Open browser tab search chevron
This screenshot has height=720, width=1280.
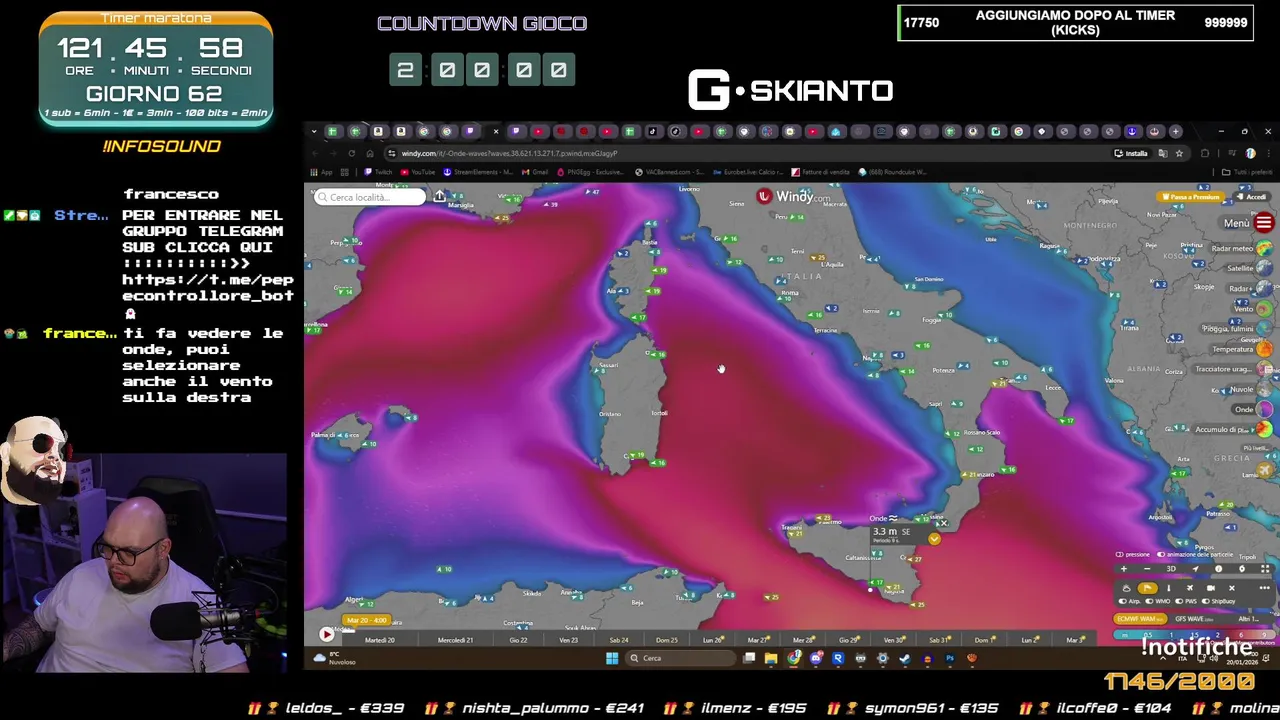[313, 131]
